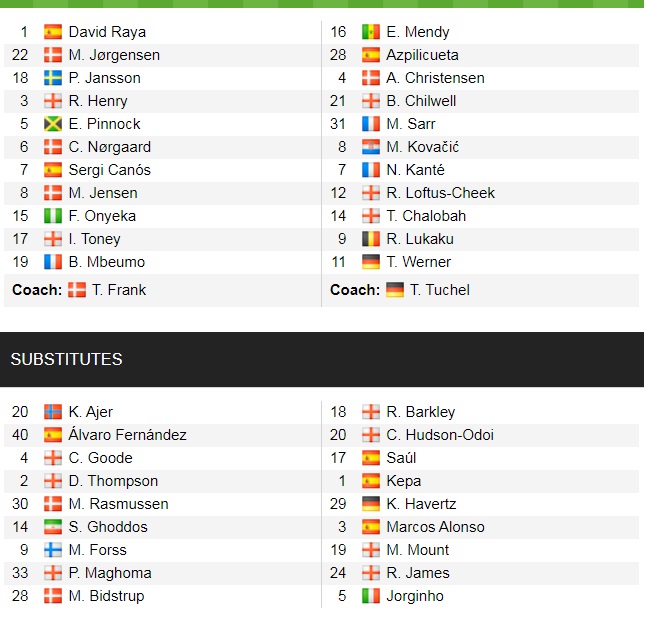Screen dimensions: 645x617
Task: Click the Finland flag next to M. Forss
Action: [x=53, y=550]
